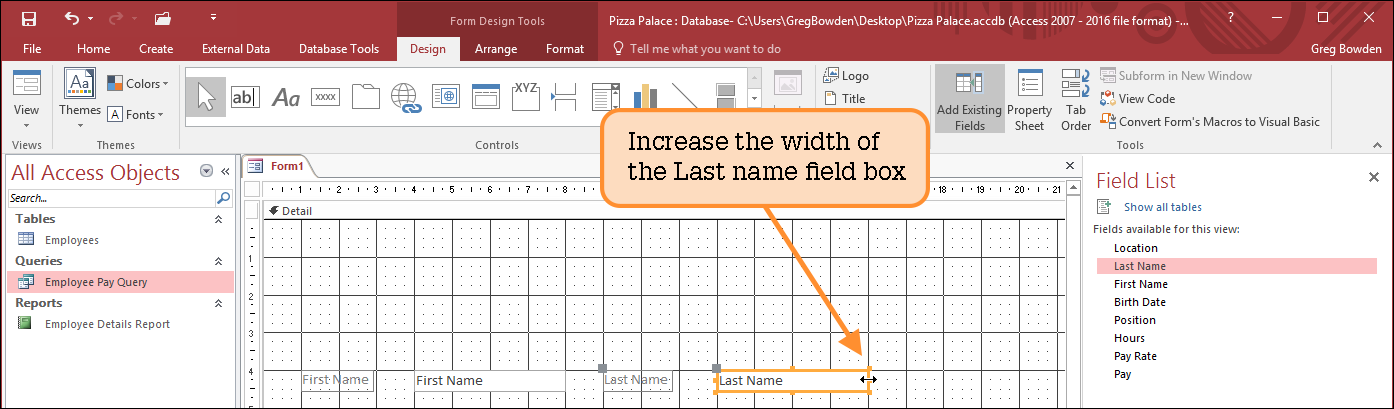Select the Line control tool
Screen dimensions: 1394x409
(x=686, y=97)
